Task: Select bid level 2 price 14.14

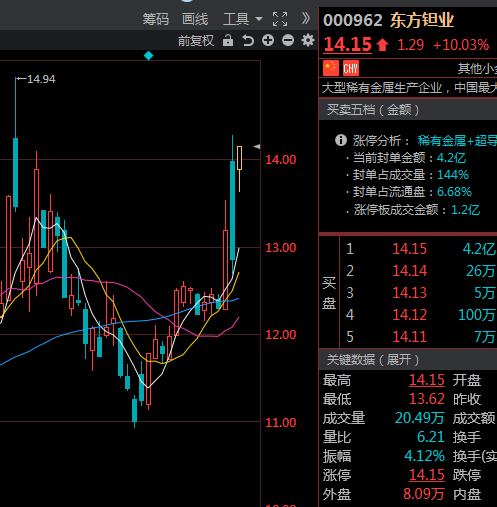Action: (x=409, y=271)
